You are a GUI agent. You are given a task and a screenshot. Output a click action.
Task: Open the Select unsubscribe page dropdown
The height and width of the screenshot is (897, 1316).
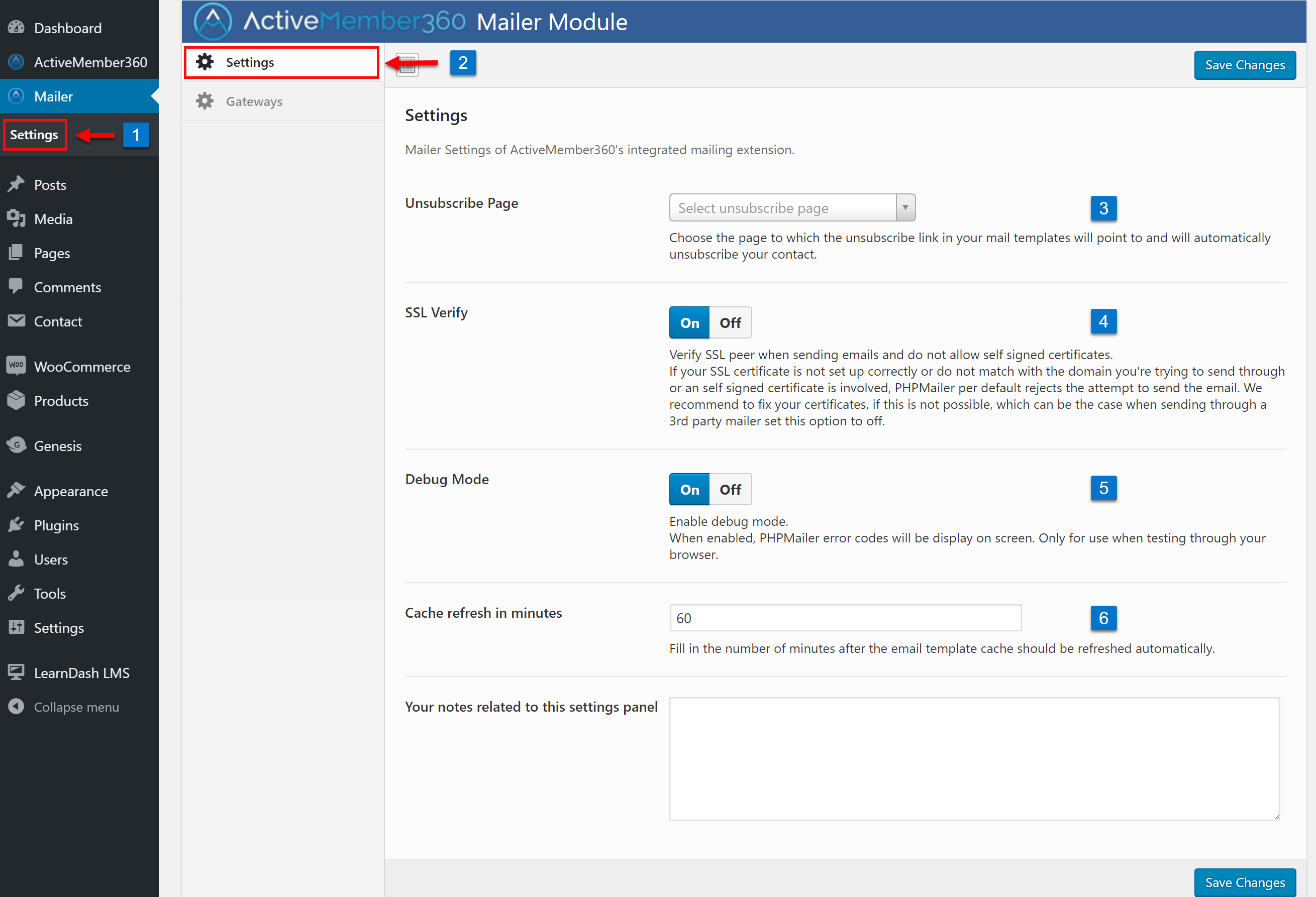[x=791, y=208]
